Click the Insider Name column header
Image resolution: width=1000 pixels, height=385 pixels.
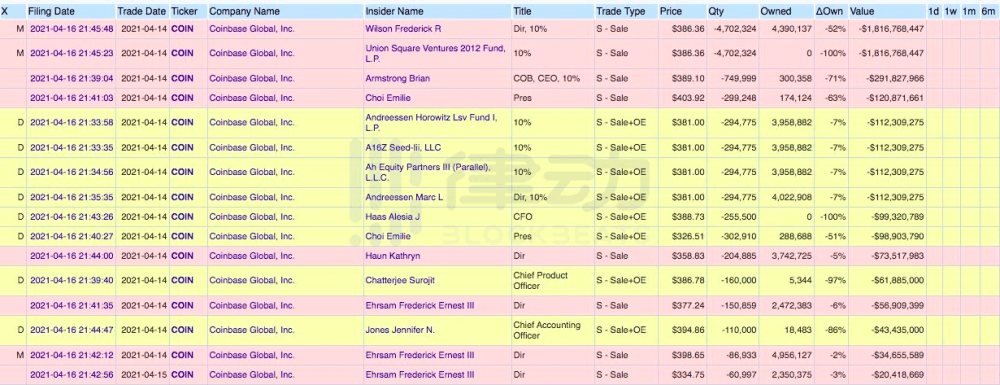click(x=394, y=11)
